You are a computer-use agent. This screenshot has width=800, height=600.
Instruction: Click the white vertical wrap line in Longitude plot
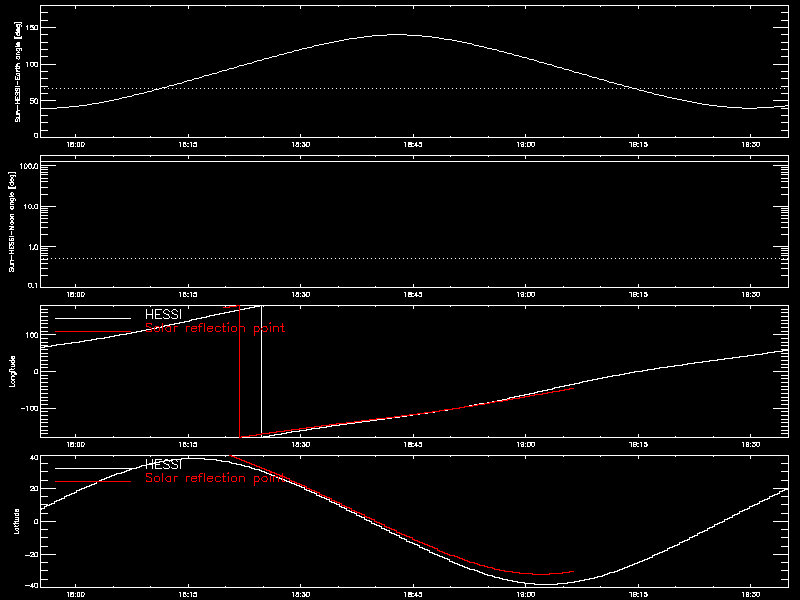click(x=261, y=371)
